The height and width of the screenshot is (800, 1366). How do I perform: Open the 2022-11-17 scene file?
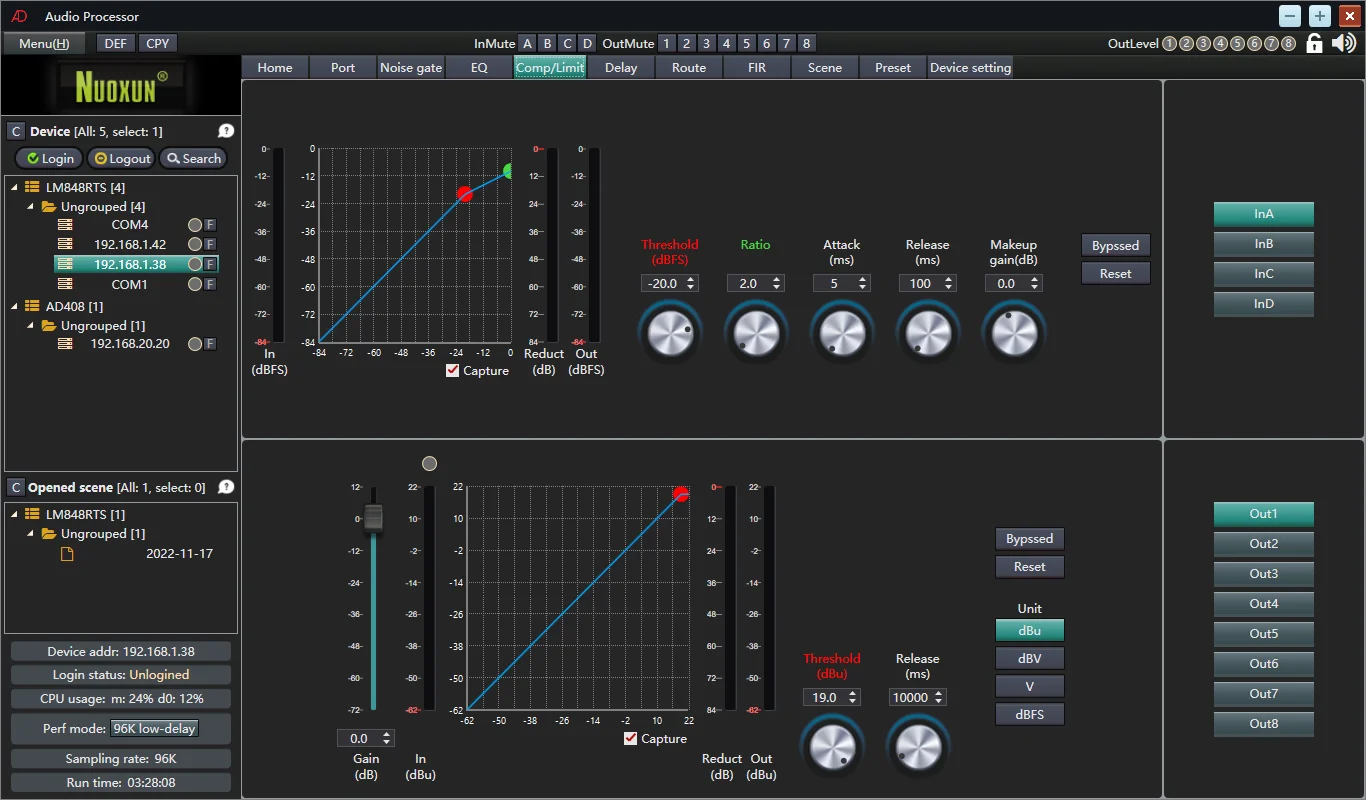pos(179,553)
